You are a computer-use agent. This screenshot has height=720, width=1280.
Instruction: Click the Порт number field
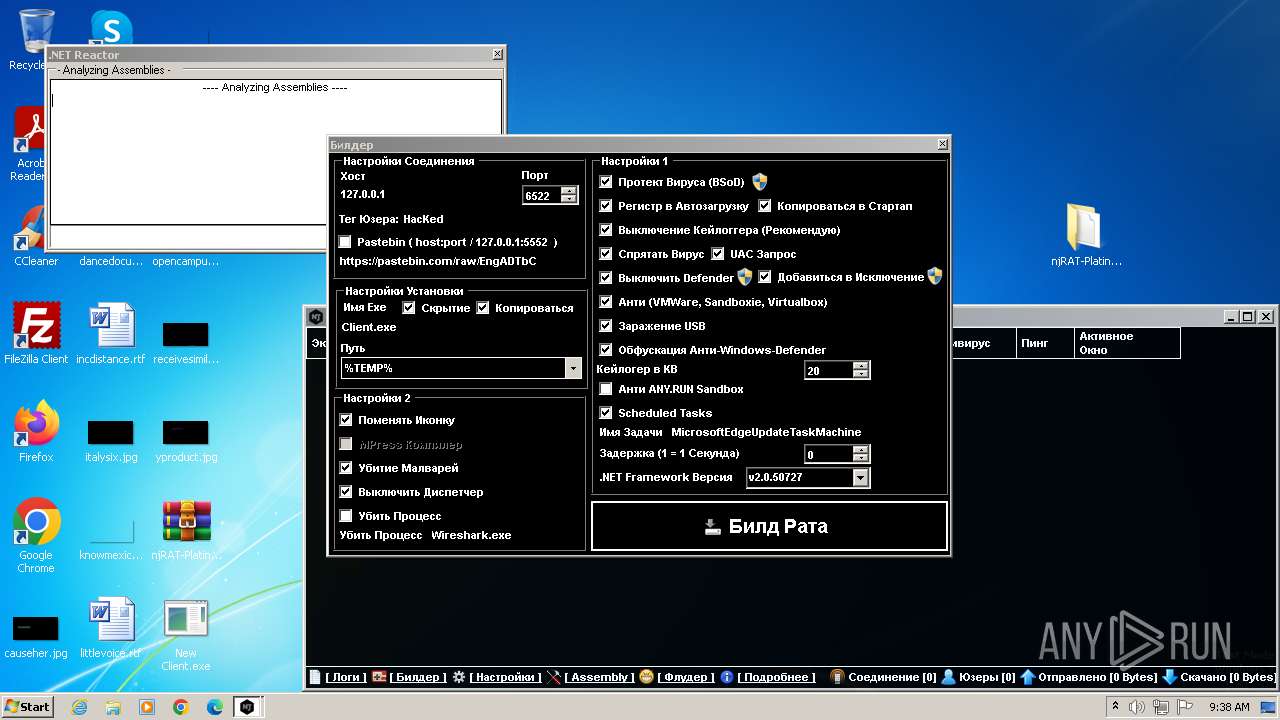click(x=541, y=196)
